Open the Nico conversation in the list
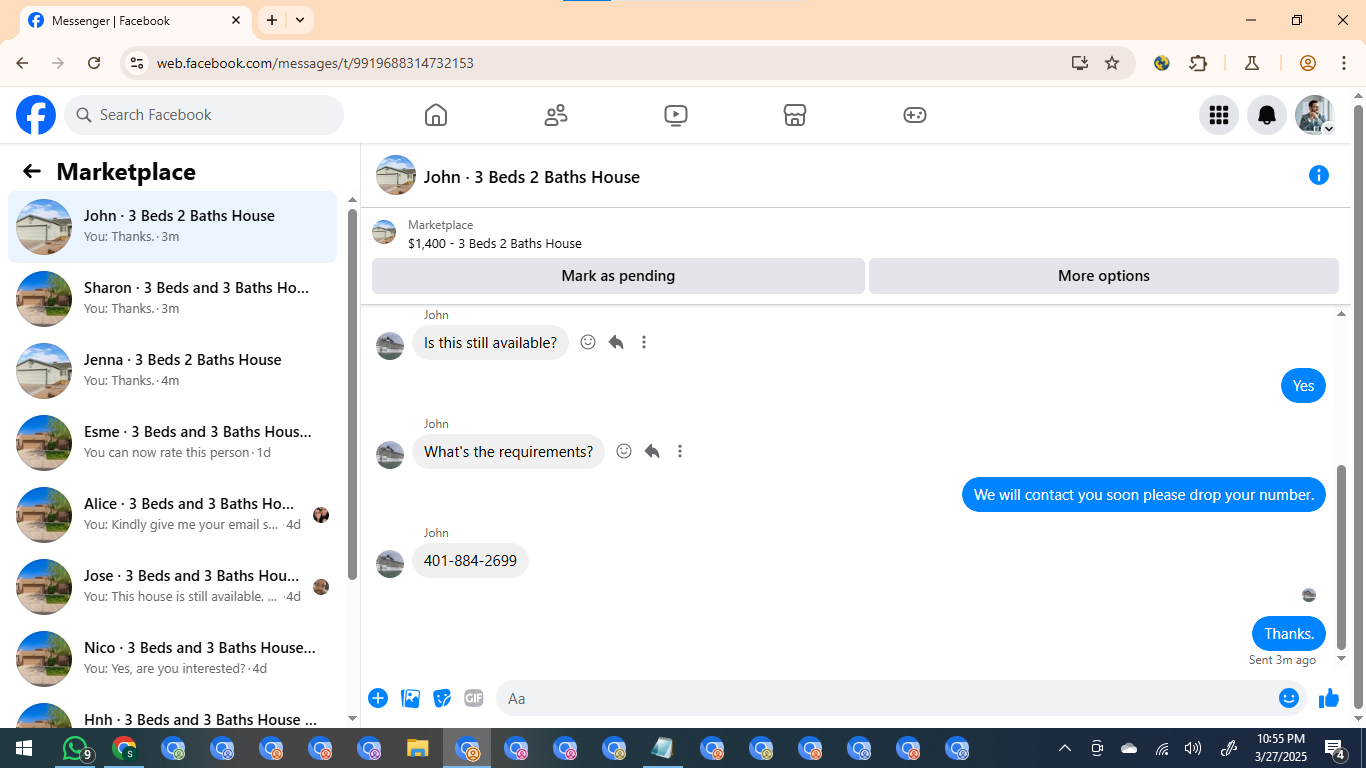The height and width of the screenshot is (768, 1366). [x=173, y=659]
